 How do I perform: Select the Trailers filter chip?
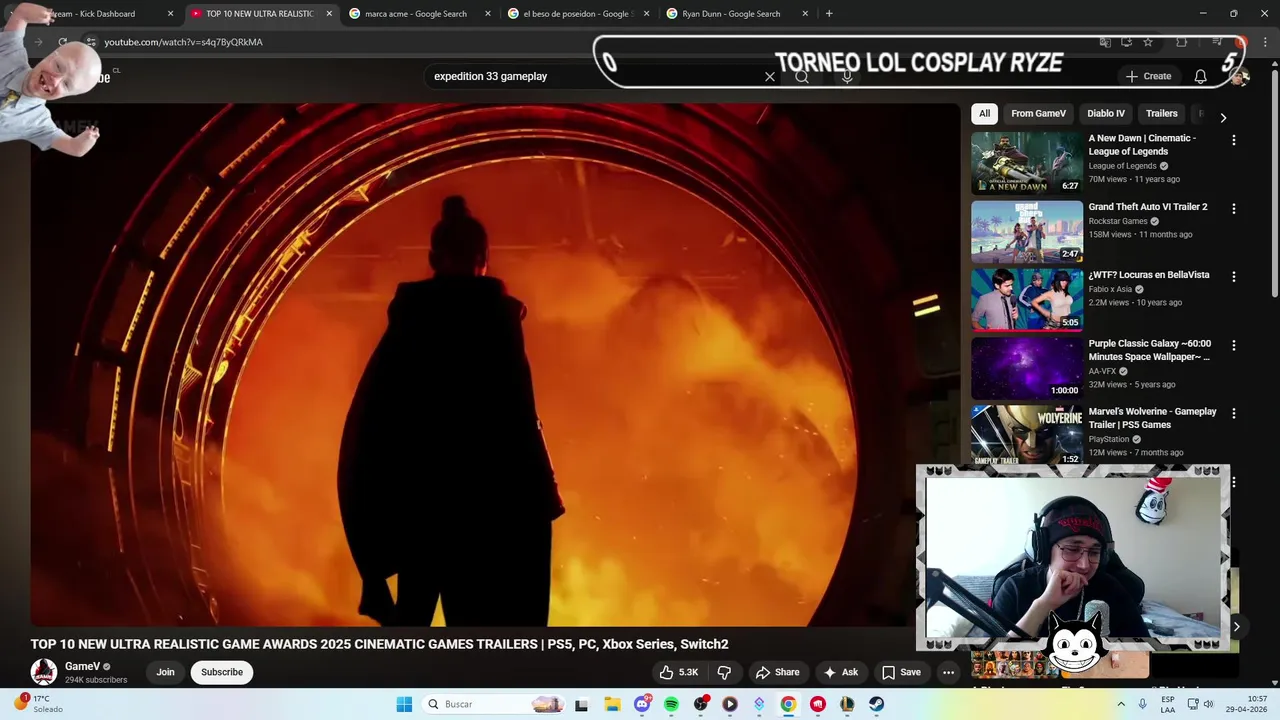tap(1161, 114)
